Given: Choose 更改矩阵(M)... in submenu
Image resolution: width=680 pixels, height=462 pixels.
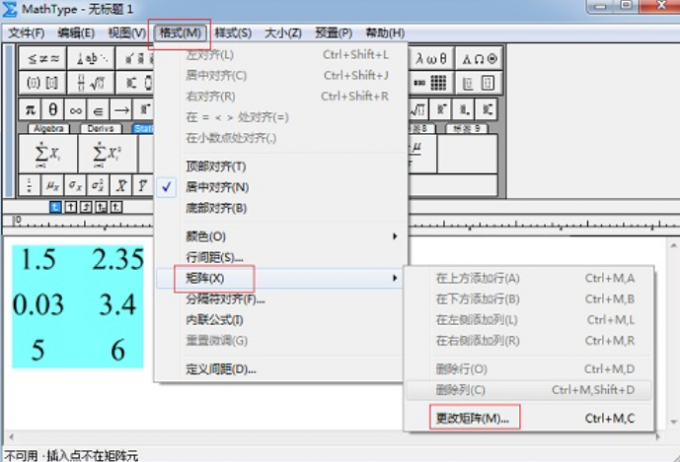Looking at the screenshot, I should (529, 418).
